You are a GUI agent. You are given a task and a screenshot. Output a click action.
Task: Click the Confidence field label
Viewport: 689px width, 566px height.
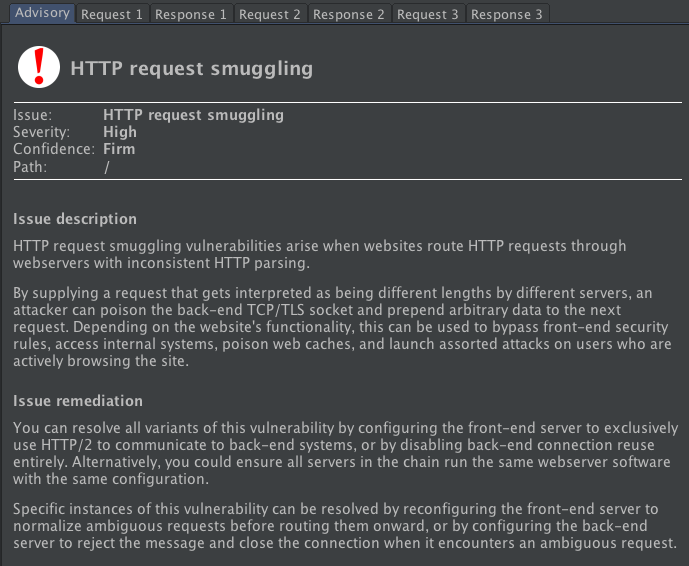[x=54, y=149]
